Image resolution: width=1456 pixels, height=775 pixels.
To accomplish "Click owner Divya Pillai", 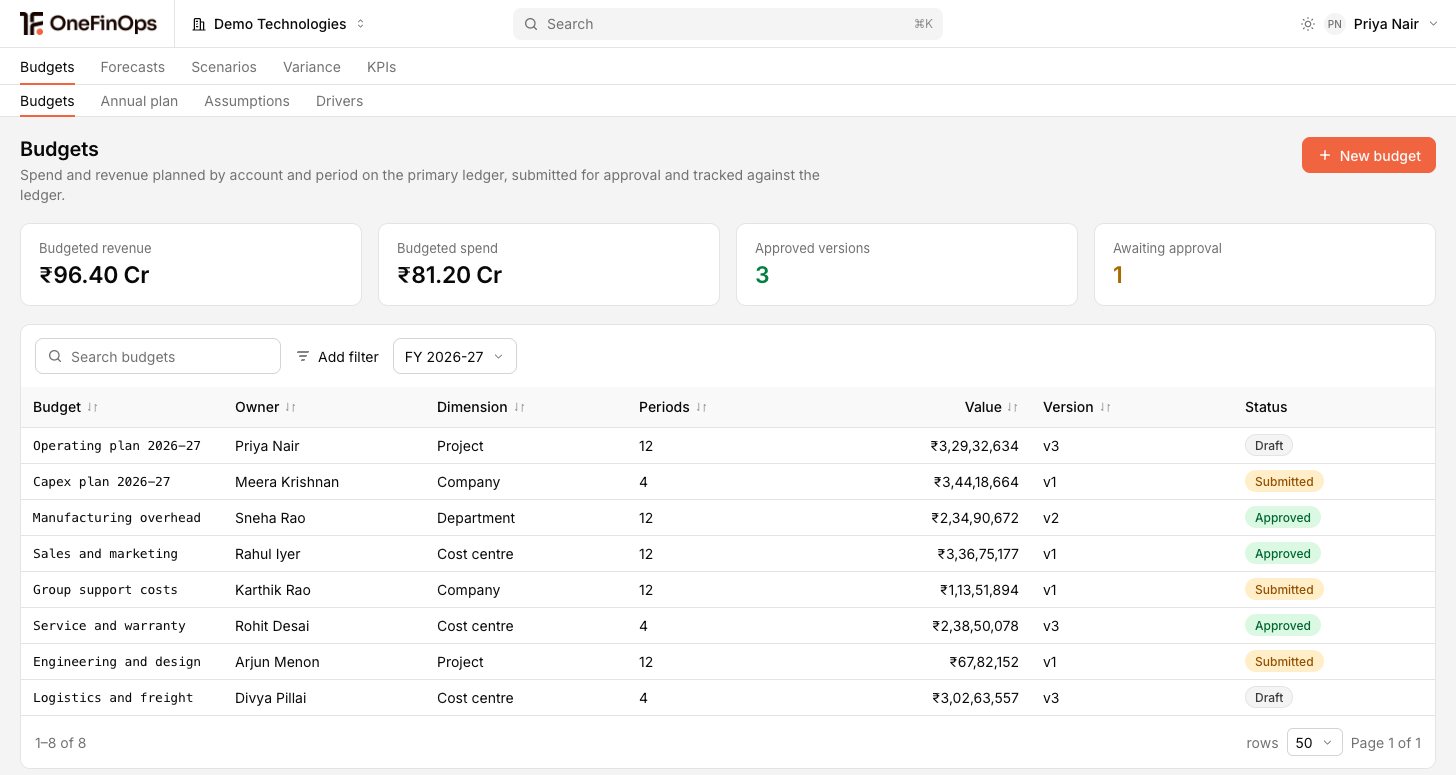I will pos(271,698).
